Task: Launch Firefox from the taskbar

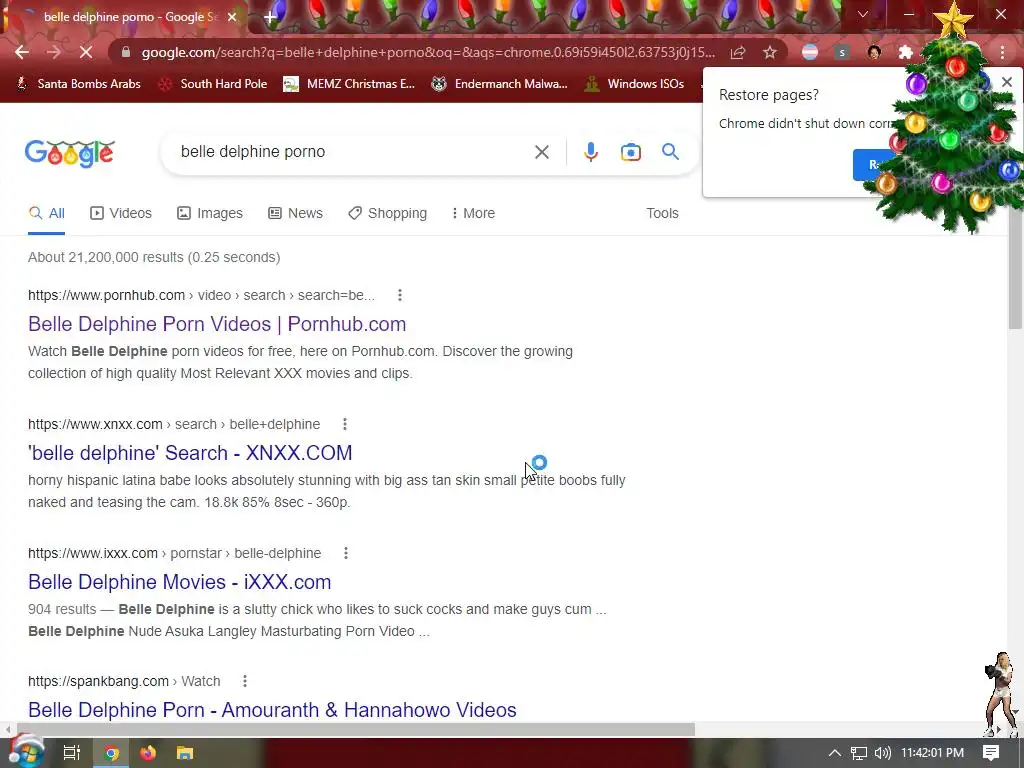Action: 148,753
